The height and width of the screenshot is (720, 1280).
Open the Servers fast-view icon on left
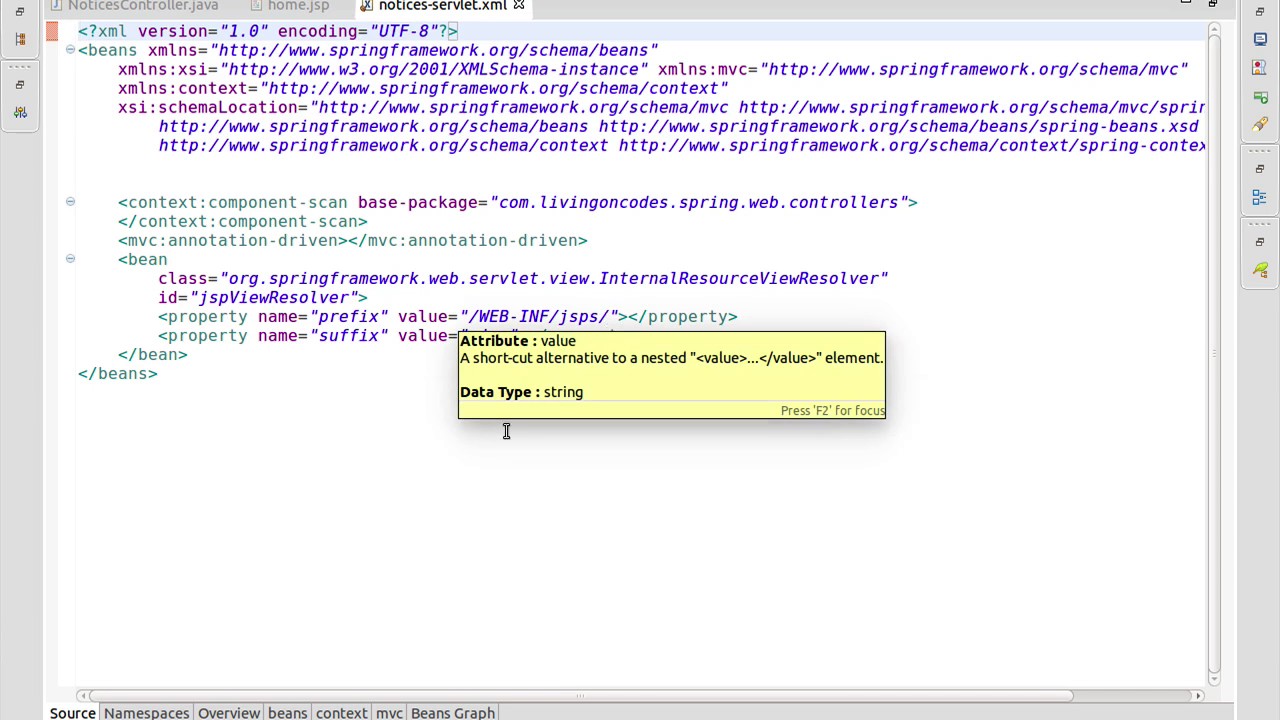coord(20,112)
